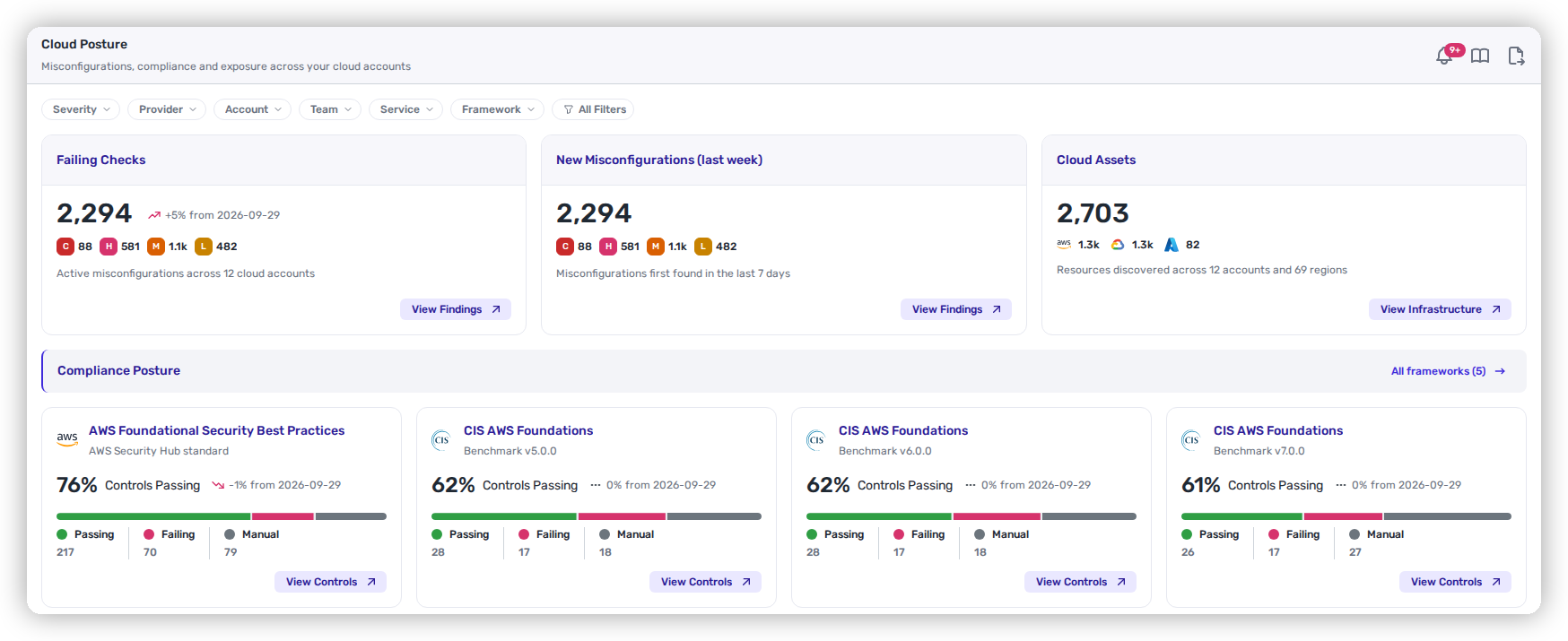Open the Provider filter dropdown
This screenshot has height=641, width=1568.
point(167,109)
